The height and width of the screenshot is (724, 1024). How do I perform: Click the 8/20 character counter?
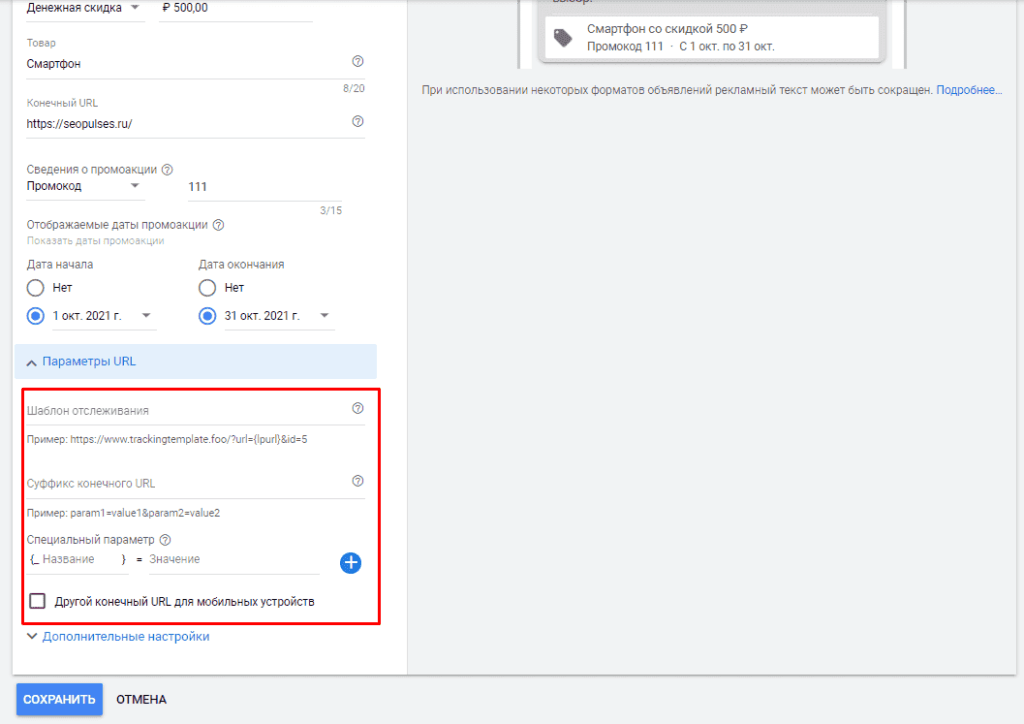point(354,88)
